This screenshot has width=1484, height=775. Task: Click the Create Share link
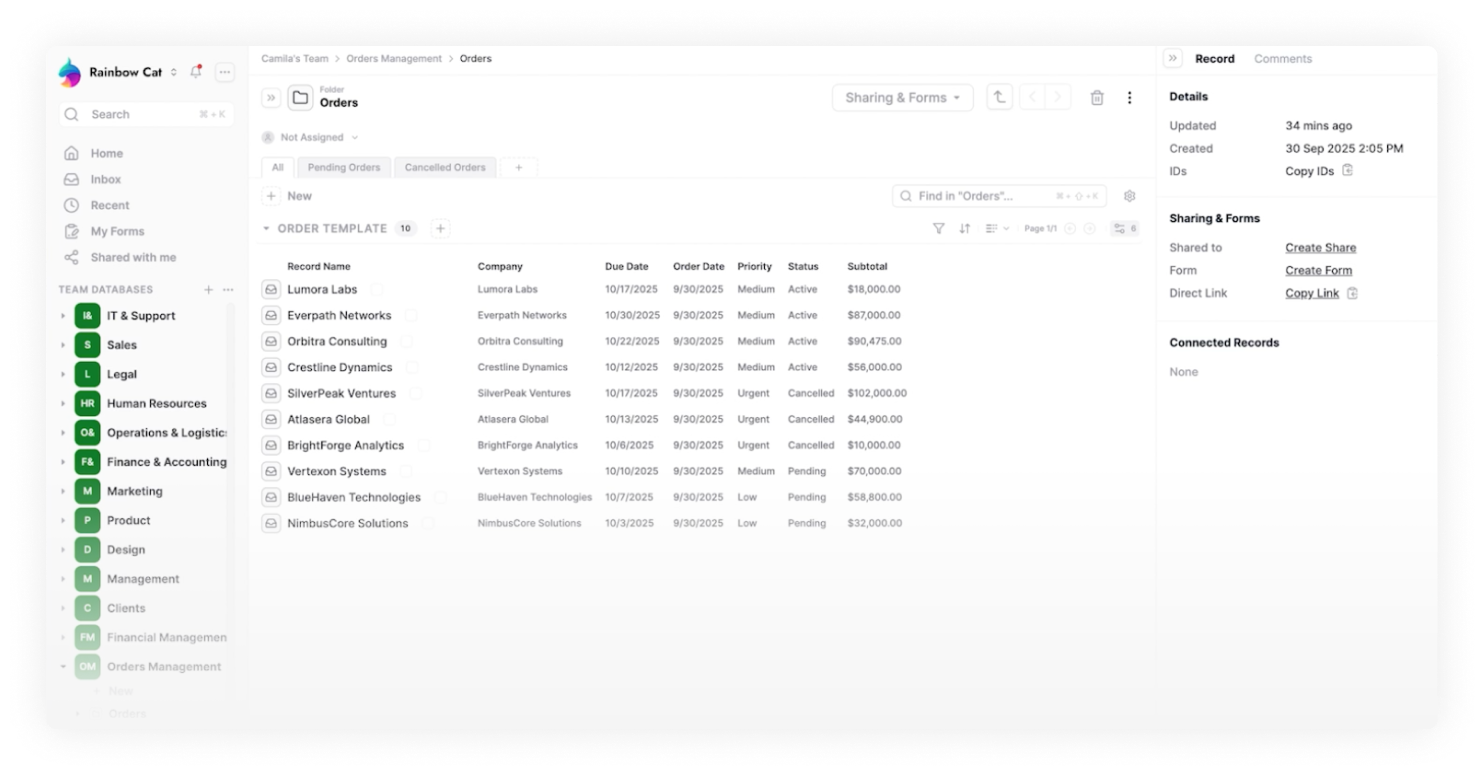tap(1320, 248)
